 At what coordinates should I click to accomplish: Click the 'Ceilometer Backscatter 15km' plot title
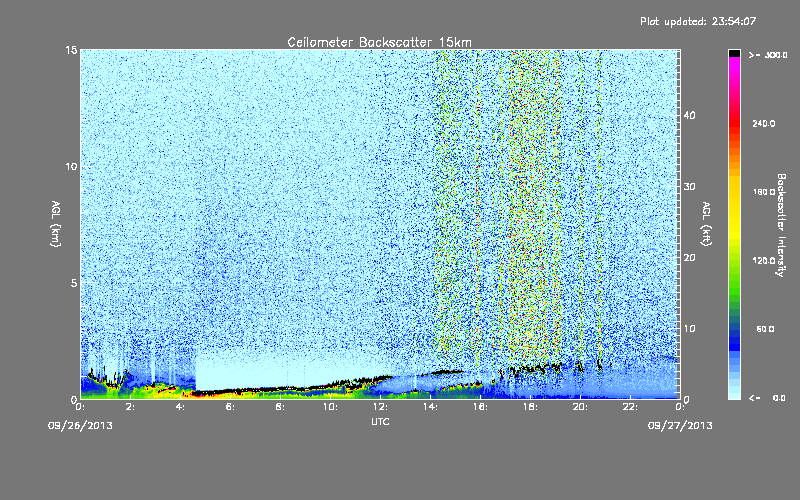pos(380,42)
